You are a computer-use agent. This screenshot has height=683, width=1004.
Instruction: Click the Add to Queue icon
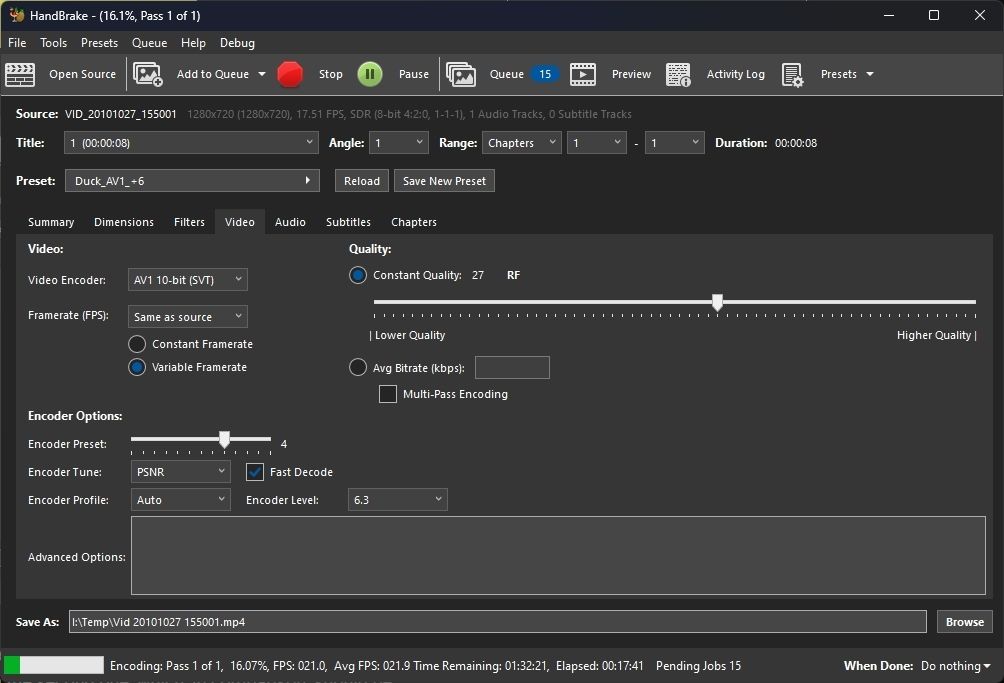point(148,74)
